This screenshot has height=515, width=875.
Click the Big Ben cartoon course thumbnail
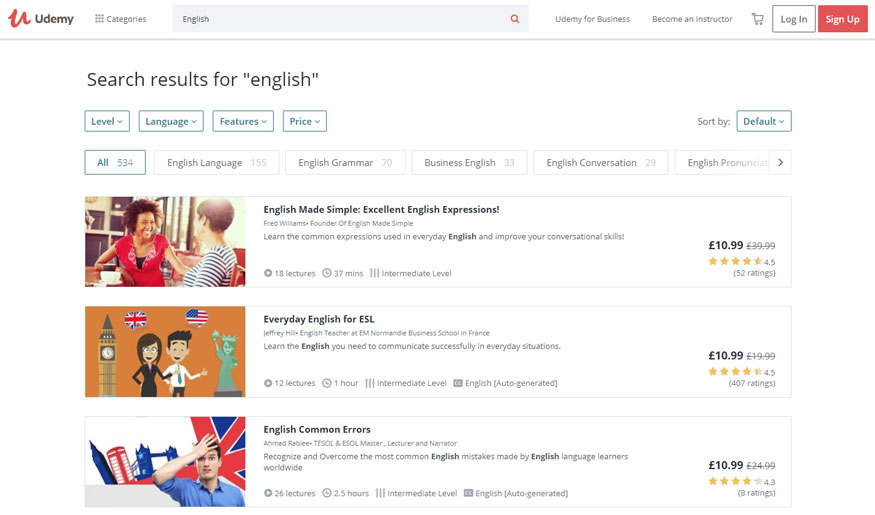coord(165,352)
